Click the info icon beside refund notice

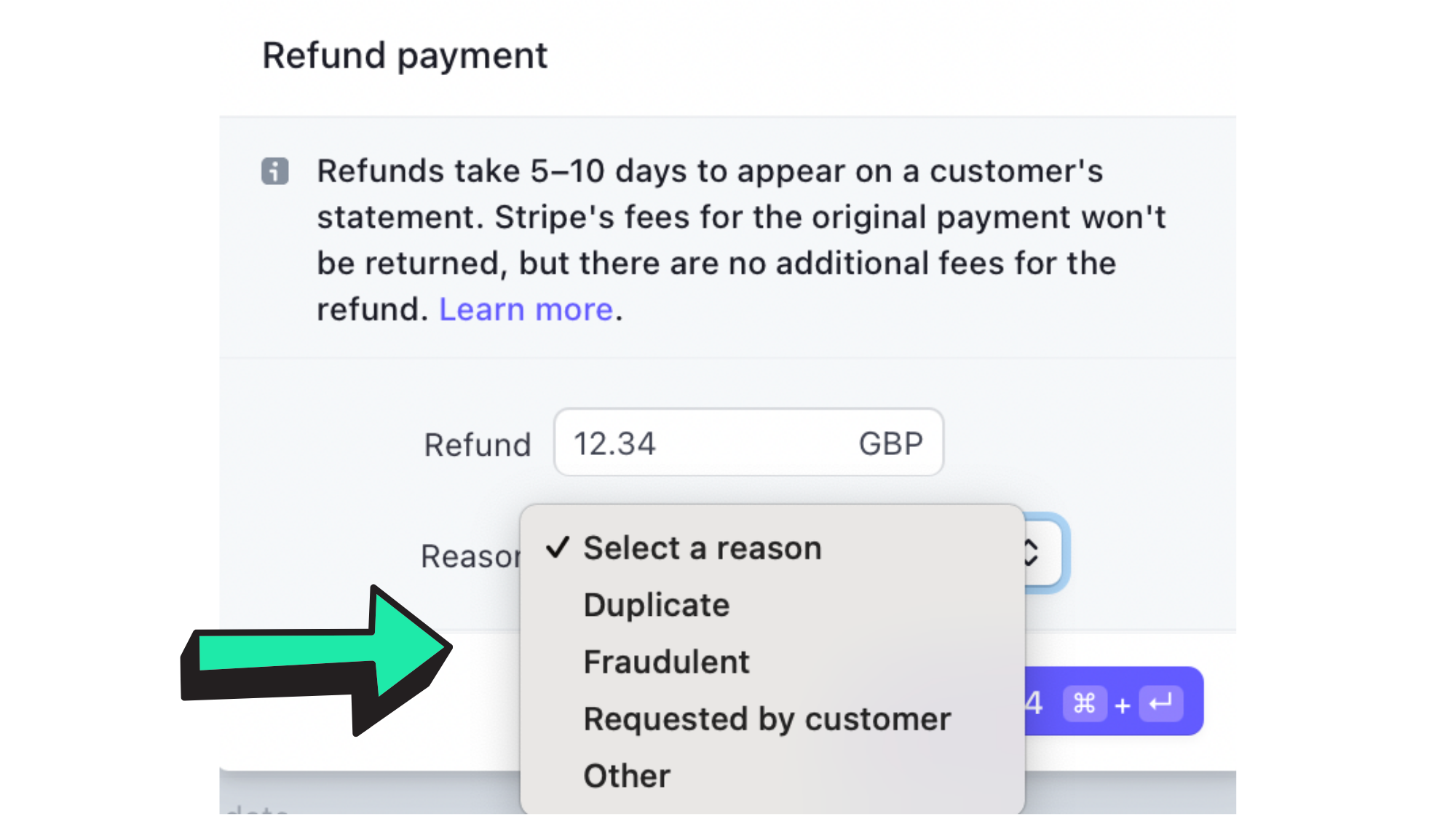[274, 171]
